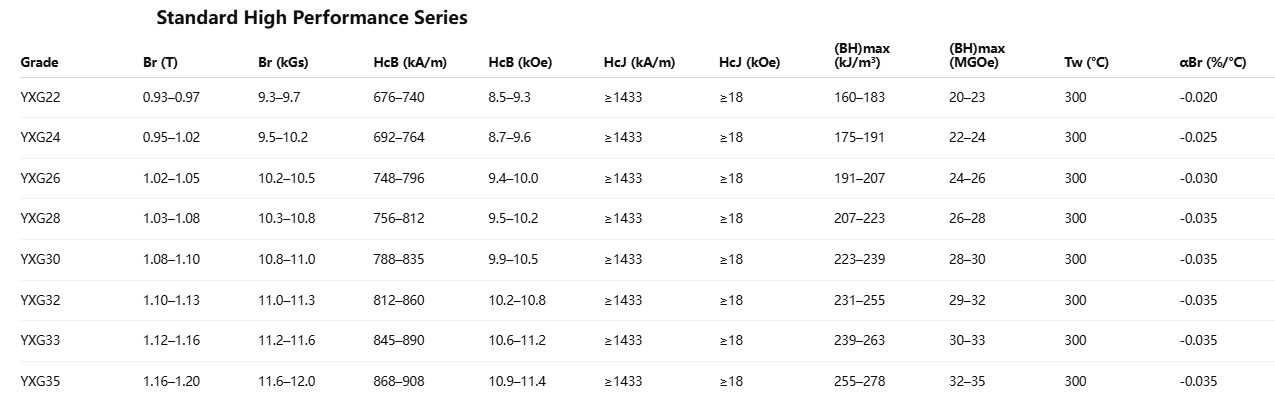Image resolution: width=1275 pixels, height=401 pixels.
Task: Click the -0.020 αBr value for YXG22
Action: 1198,97
